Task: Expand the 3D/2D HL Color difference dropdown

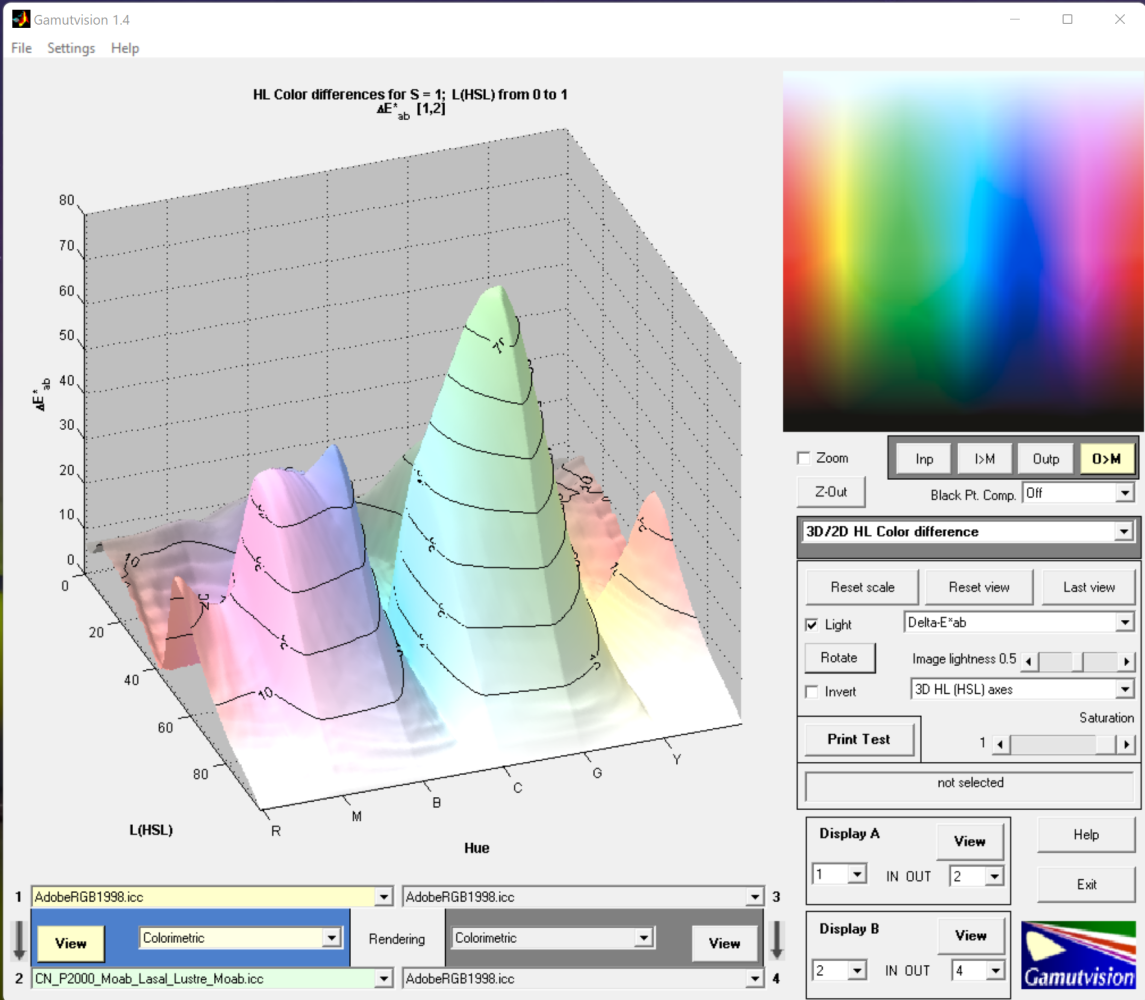Action: (1125, 532)
